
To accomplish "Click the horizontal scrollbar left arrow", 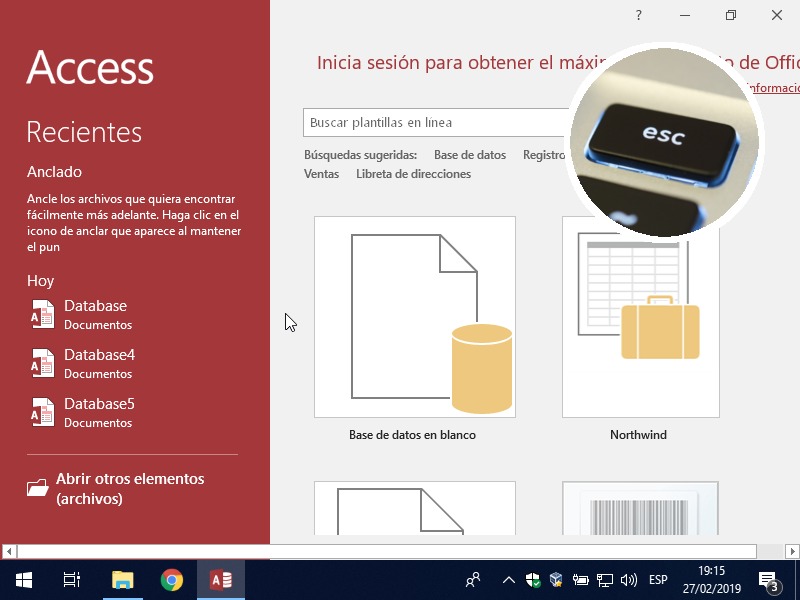I will coord(9,551).
